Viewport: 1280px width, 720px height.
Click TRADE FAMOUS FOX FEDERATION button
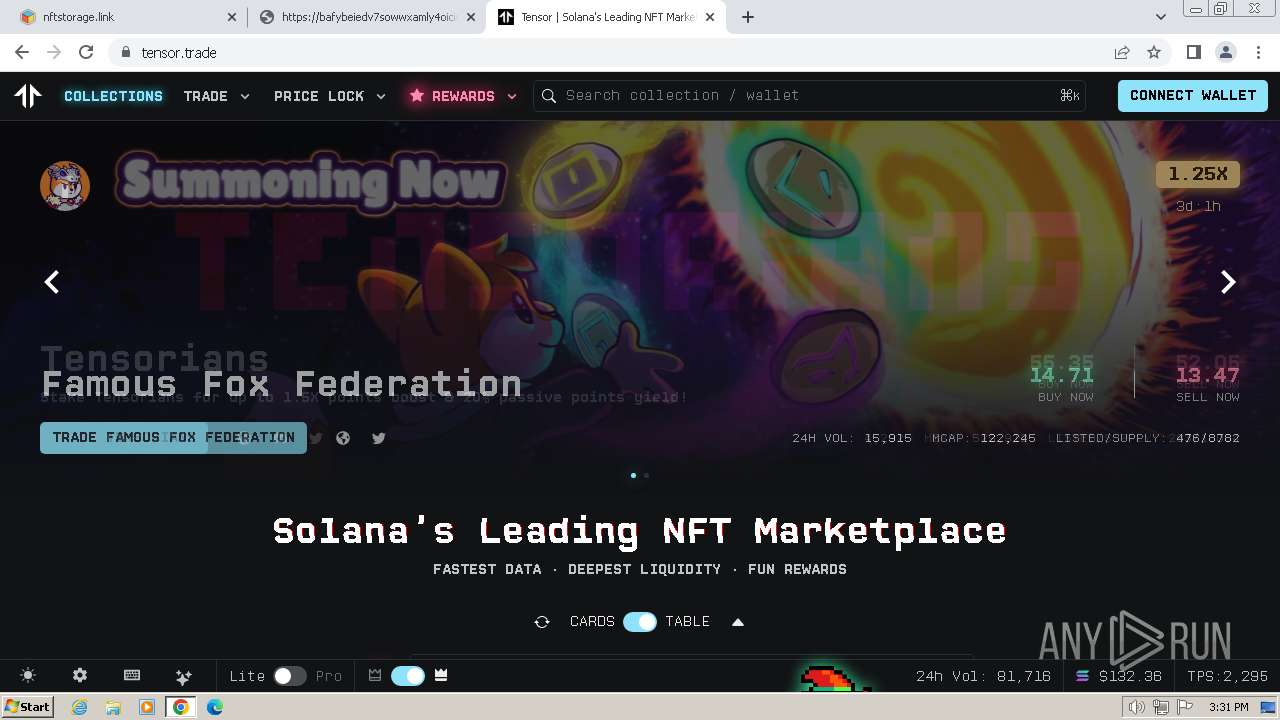pyautogui.click(x=173, y=437)
